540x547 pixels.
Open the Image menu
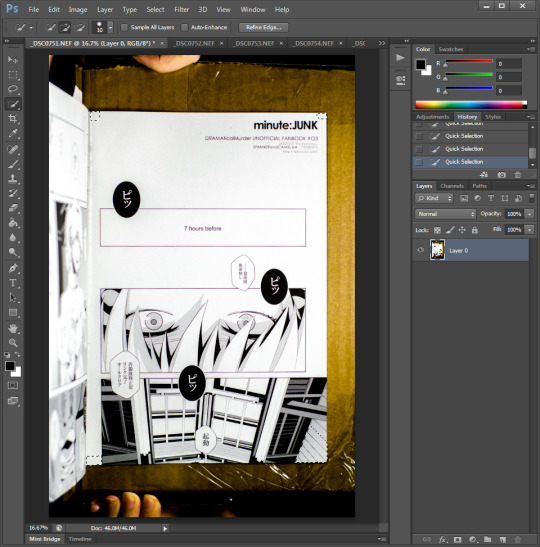[x=78, y=9]
